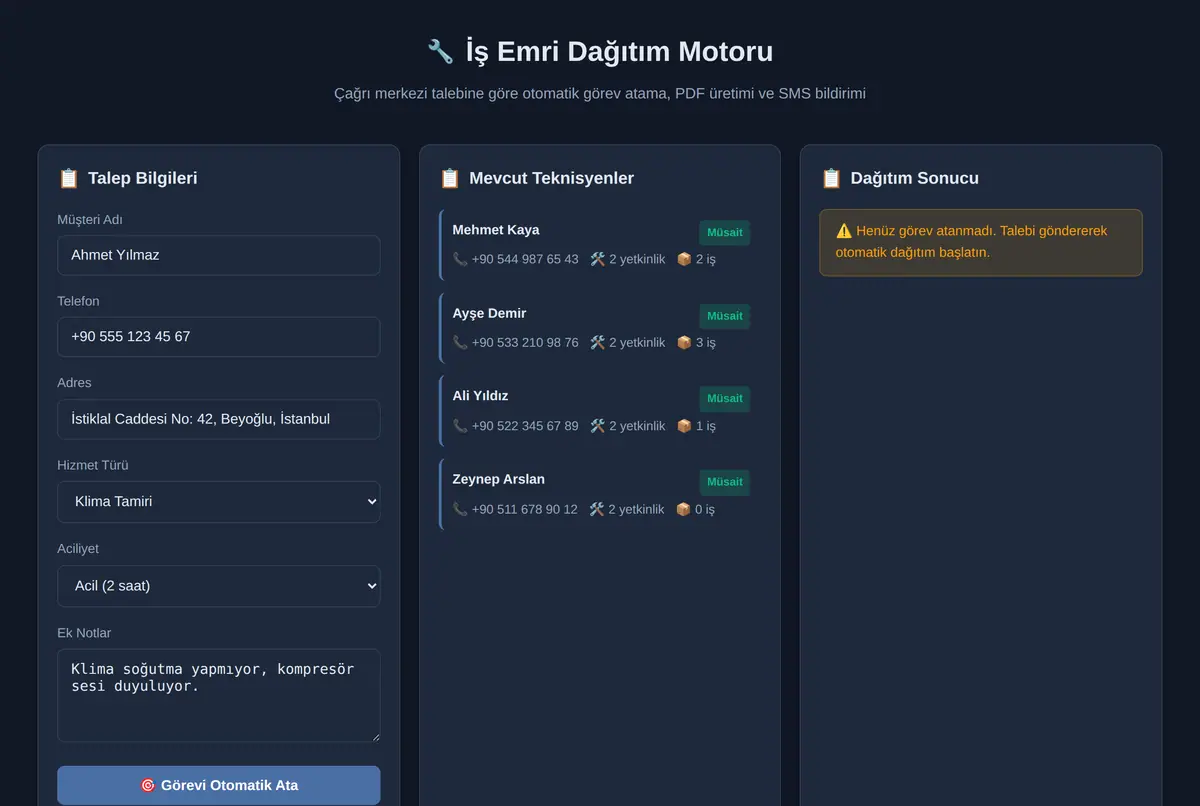Click the tools icon in Ali Yıldız's card
1200x806 pixels.
(x=598, y=426)
